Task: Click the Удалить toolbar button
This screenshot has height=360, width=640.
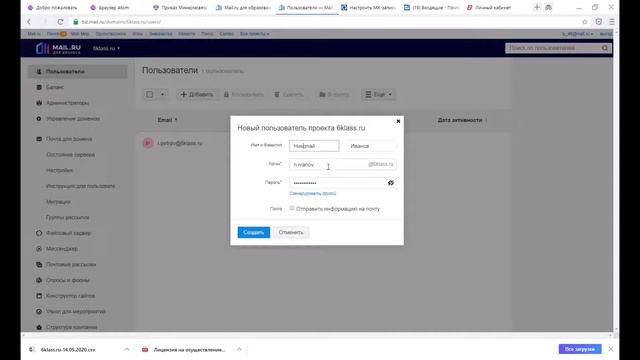Action: pyautogui.click(x=289, y=94)
